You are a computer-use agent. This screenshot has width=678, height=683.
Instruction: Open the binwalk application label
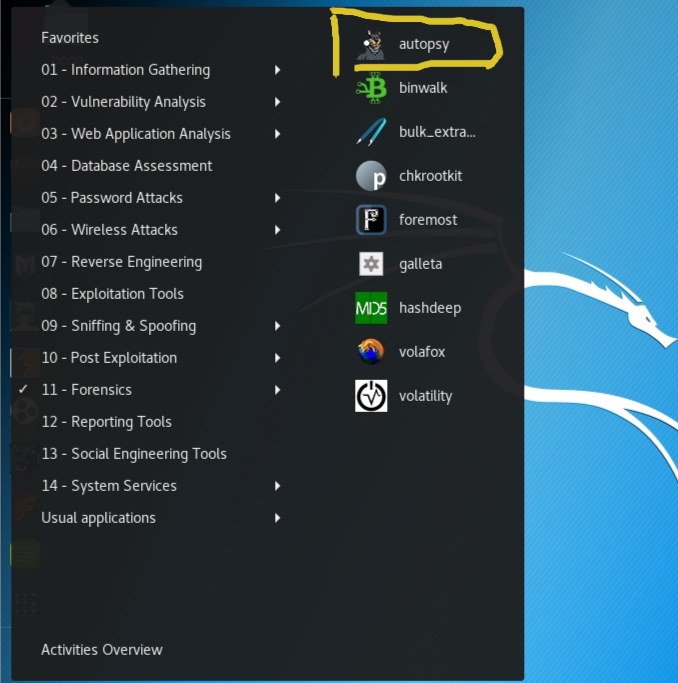coord(423,88)
